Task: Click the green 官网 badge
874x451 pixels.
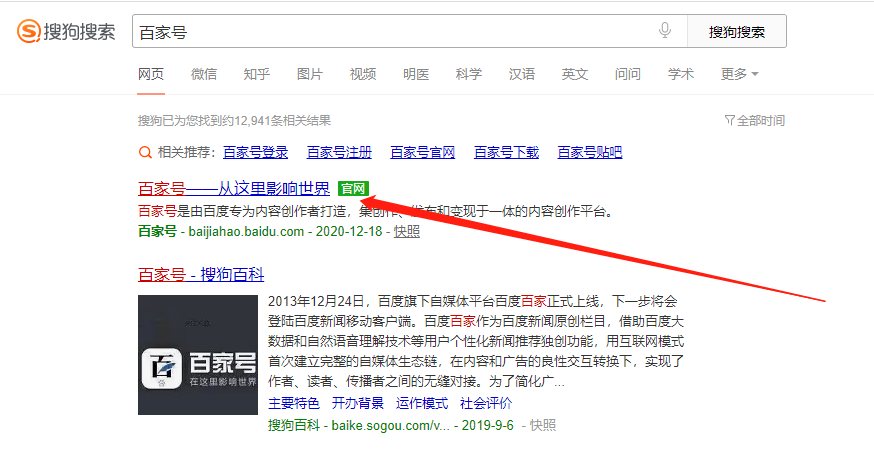Action: [x=353, y=189]
